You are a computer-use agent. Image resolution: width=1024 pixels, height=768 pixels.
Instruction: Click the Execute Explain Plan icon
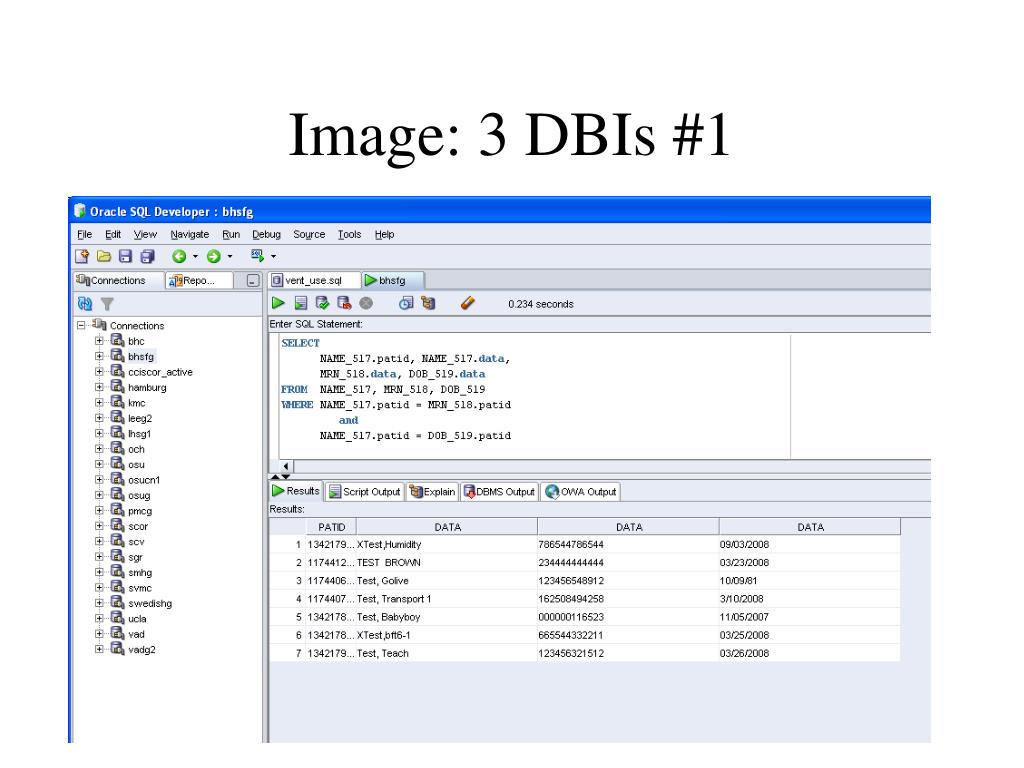coord(428,303)
